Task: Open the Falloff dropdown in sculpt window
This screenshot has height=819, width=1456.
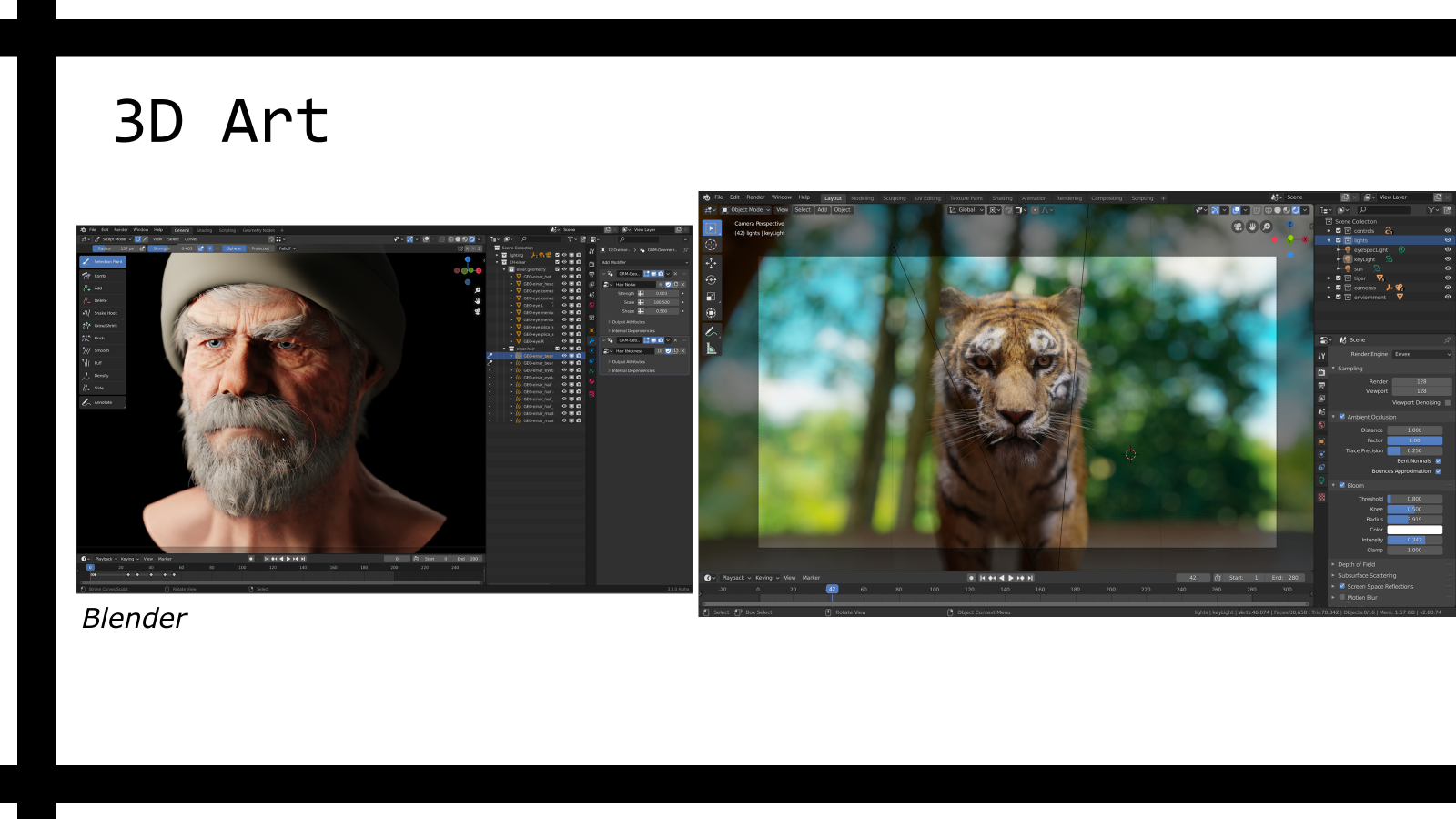Action: pyautogui.click(x=287, y=248)
